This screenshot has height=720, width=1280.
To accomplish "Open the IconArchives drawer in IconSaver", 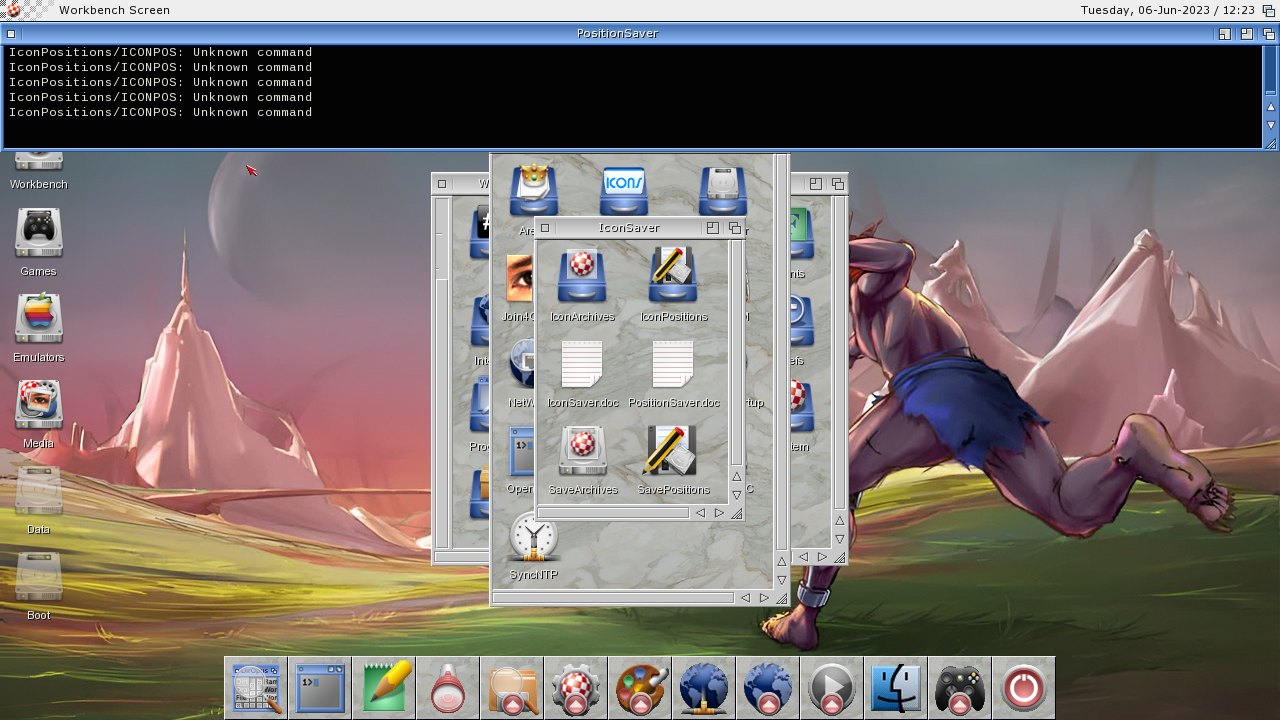I will [x=582, y=276].
